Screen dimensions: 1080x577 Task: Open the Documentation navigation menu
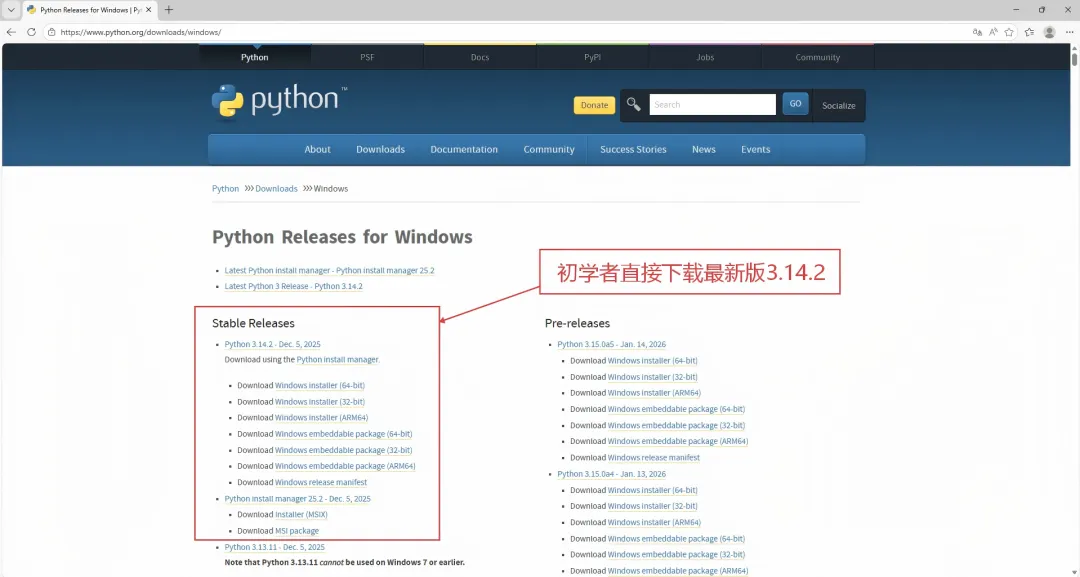click(x=464, y=149)
